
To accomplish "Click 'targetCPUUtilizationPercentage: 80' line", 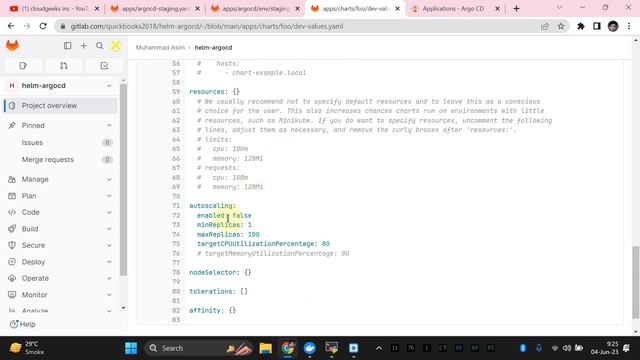I will pos(263,244).
